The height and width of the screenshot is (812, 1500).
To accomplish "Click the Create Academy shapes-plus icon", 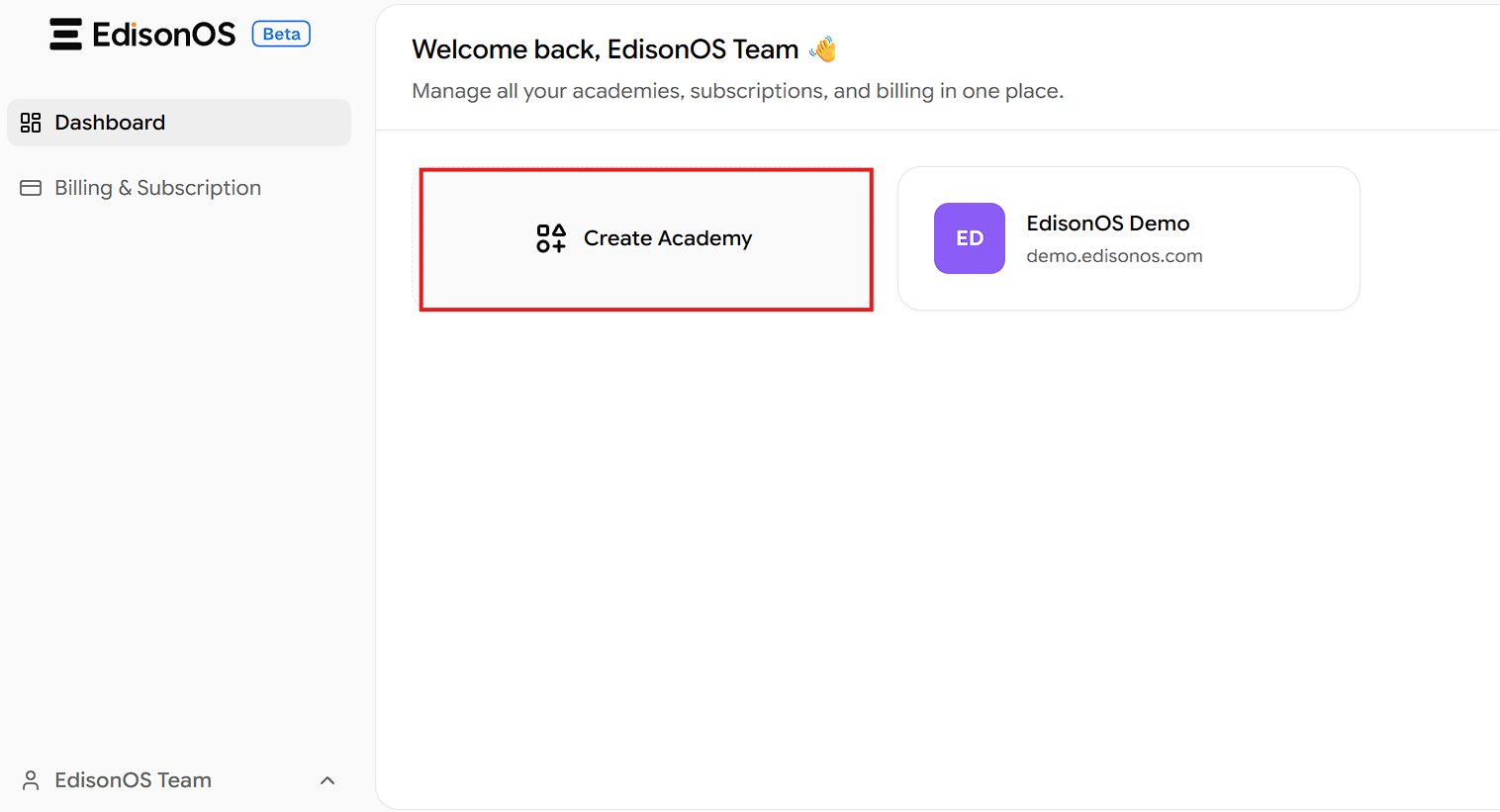I will 551,238.
